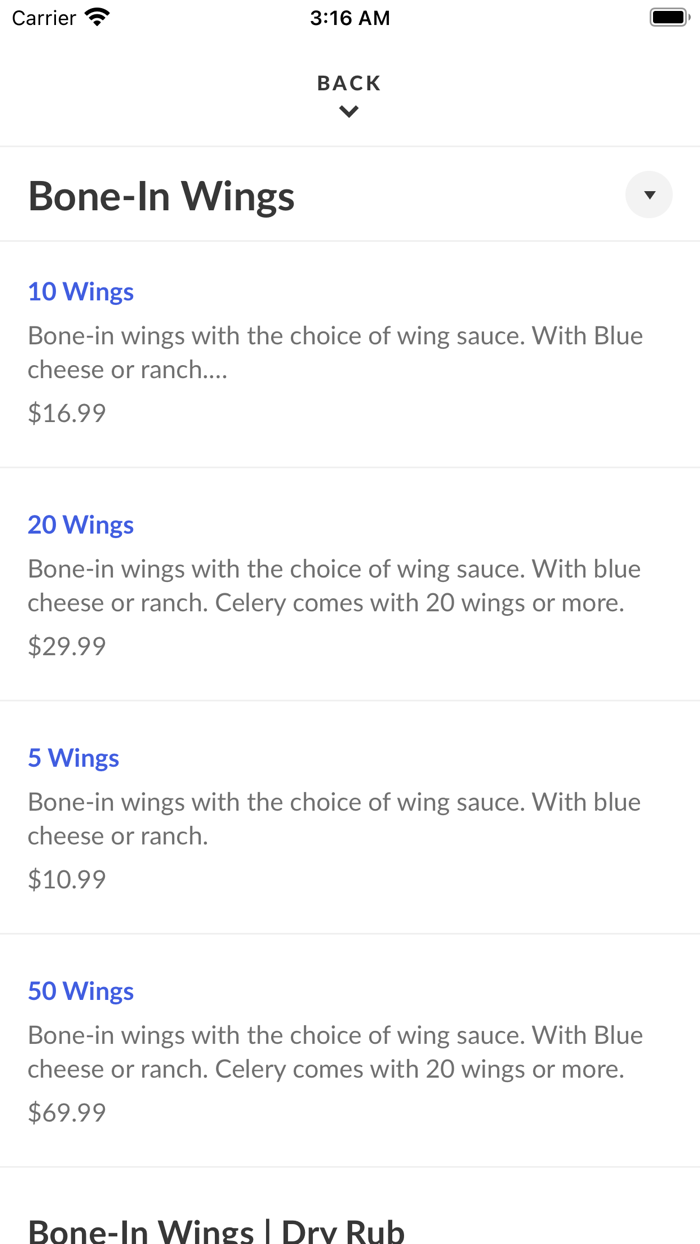Tap the Wi-Fi signal icon
Image resolution: width=700 pixels, height=1244 pixels.
coord(95,16)
